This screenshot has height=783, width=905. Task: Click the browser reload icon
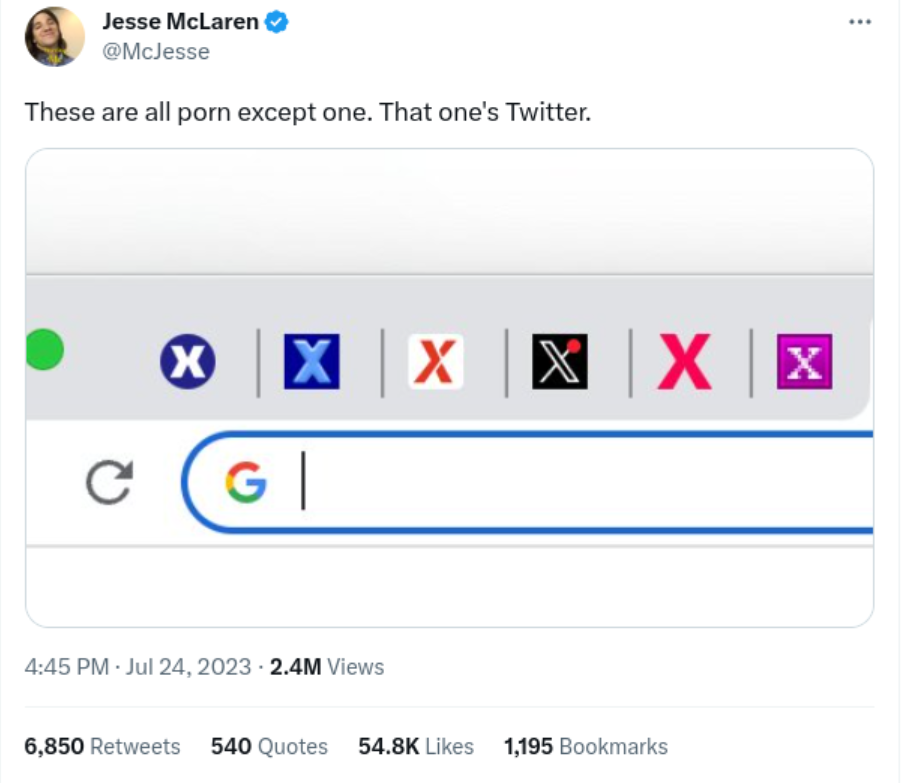109,482
